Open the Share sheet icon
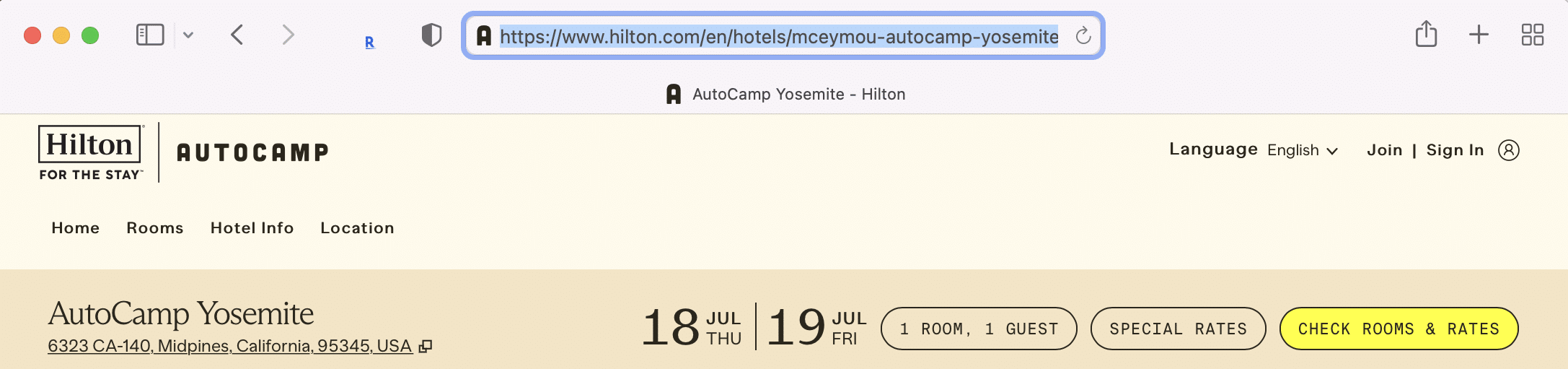 tap(1426, 34)
